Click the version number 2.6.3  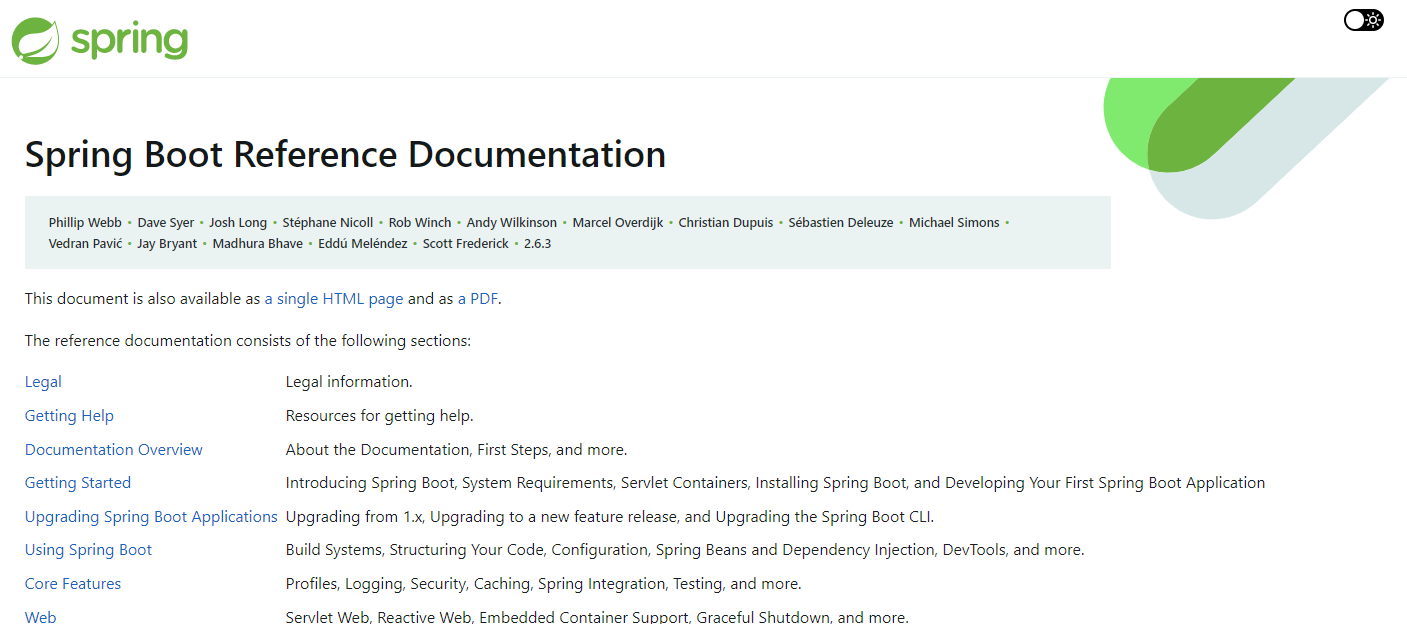(538, 244)
